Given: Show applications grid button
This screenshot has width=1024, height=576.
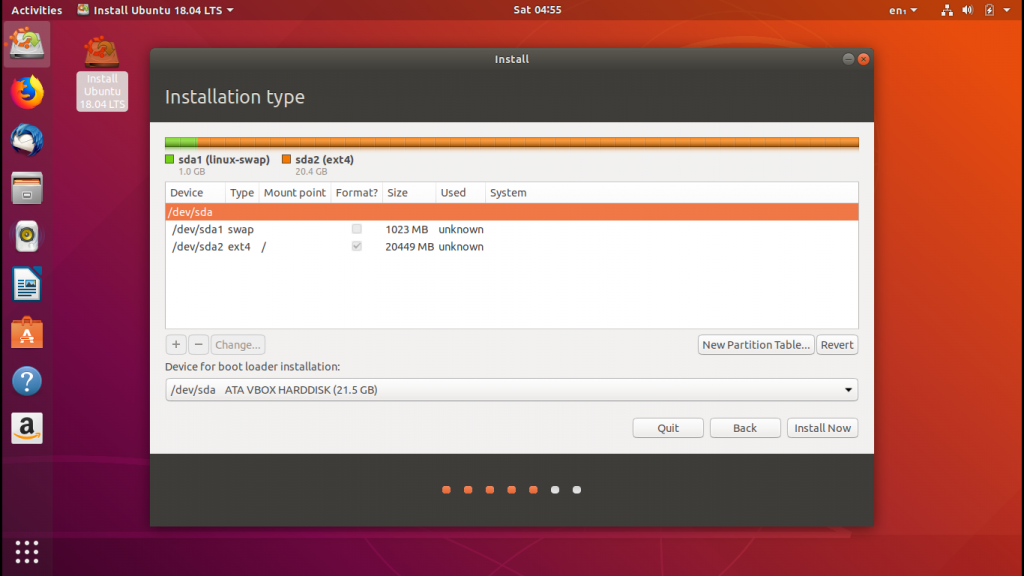Looking at the screenshot, I should 27,552.
